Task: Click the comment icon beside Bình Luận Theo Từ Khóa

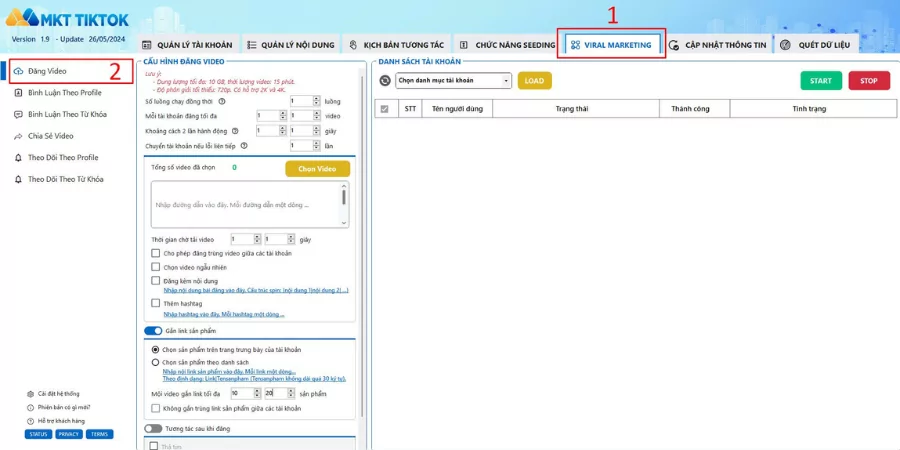Action: click(x=18, y=114)
